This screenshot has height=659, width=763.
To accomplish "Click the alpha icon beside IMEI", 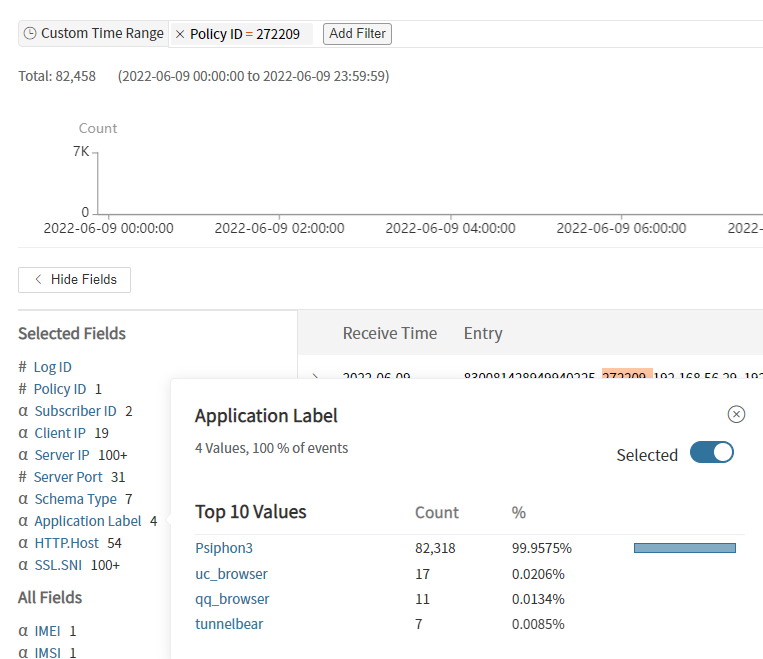I will pyautogui.click(x=23, y=631).
